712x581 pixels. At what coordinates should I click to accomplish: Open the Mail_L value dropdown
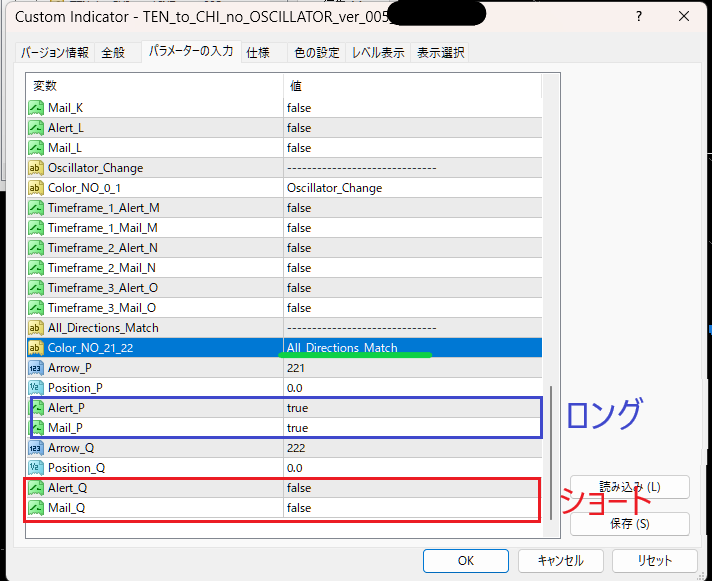(x=412, y=148)
